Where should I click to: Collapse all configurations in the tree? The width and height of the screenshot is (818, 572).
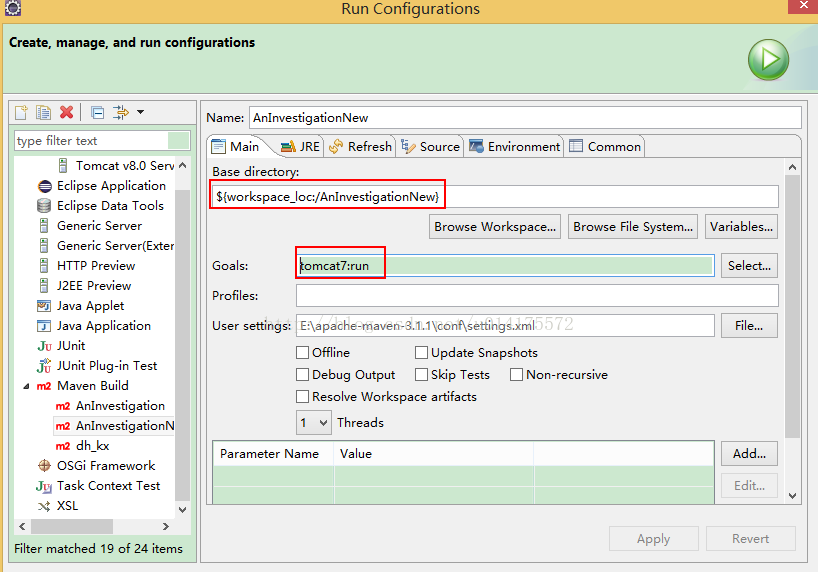coord(97,112)
